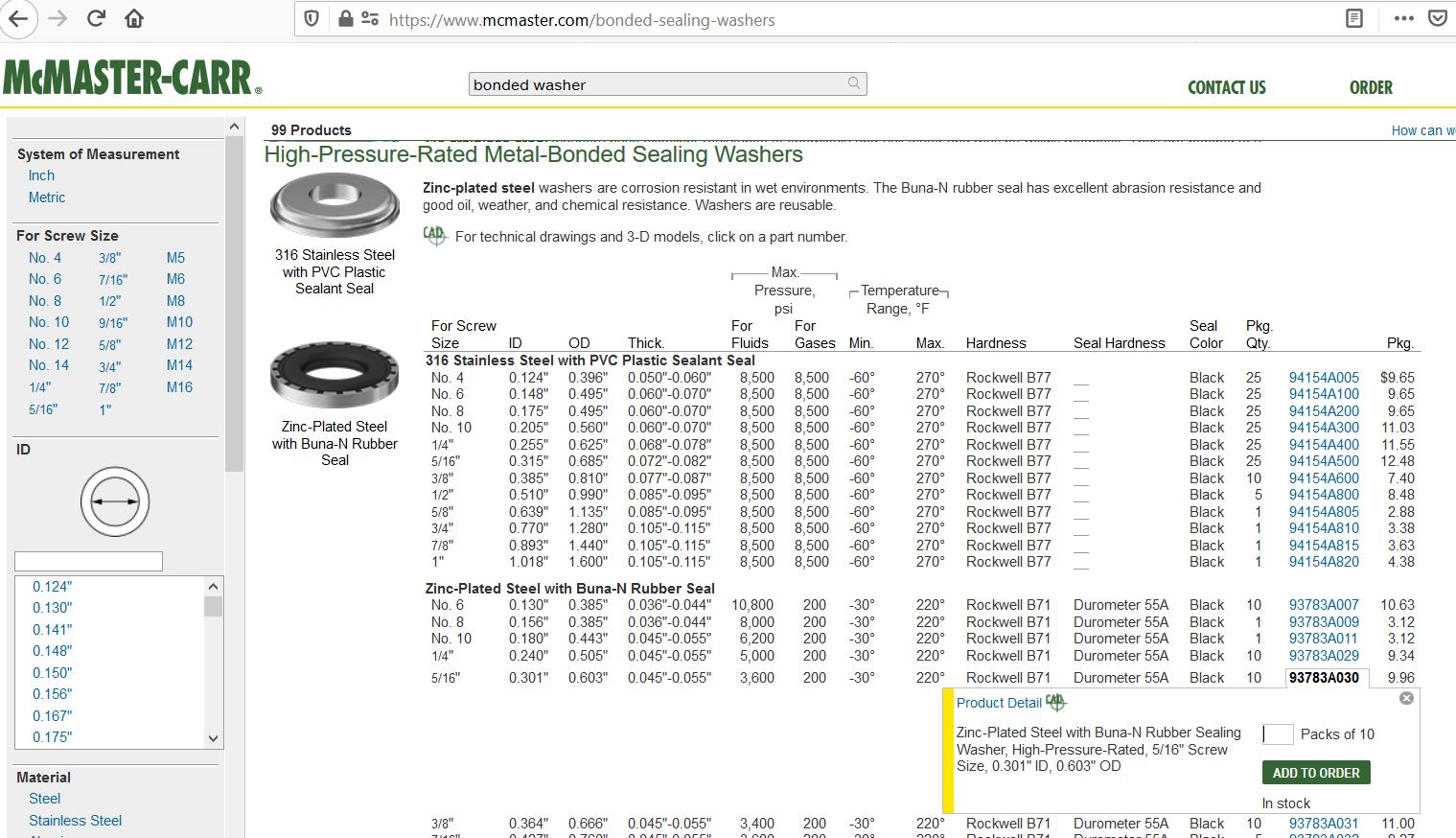Click the bonded washer search field
This screenshot has height=838, width=1456.
667,84
